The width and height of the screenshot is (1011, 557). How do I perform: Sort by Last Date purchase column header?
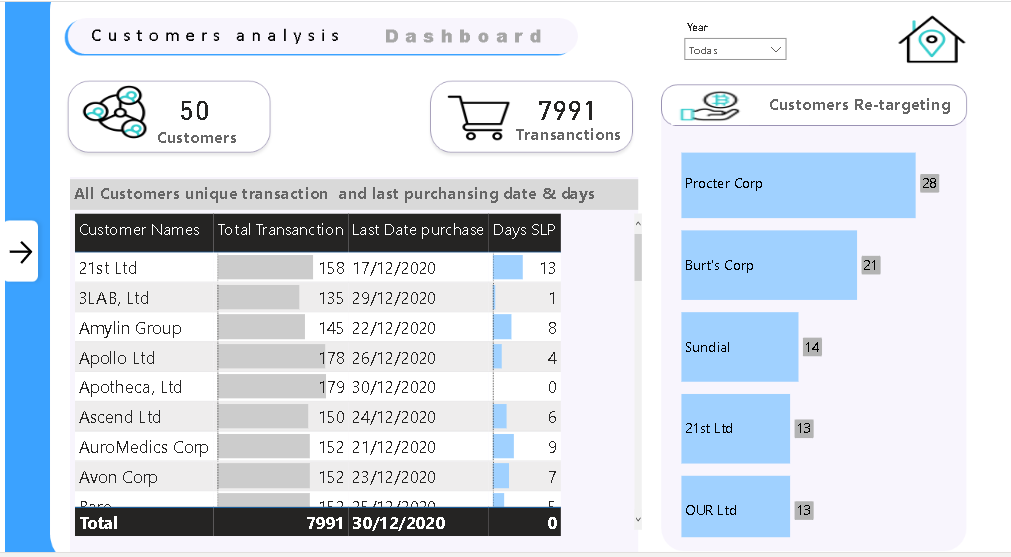417,230
